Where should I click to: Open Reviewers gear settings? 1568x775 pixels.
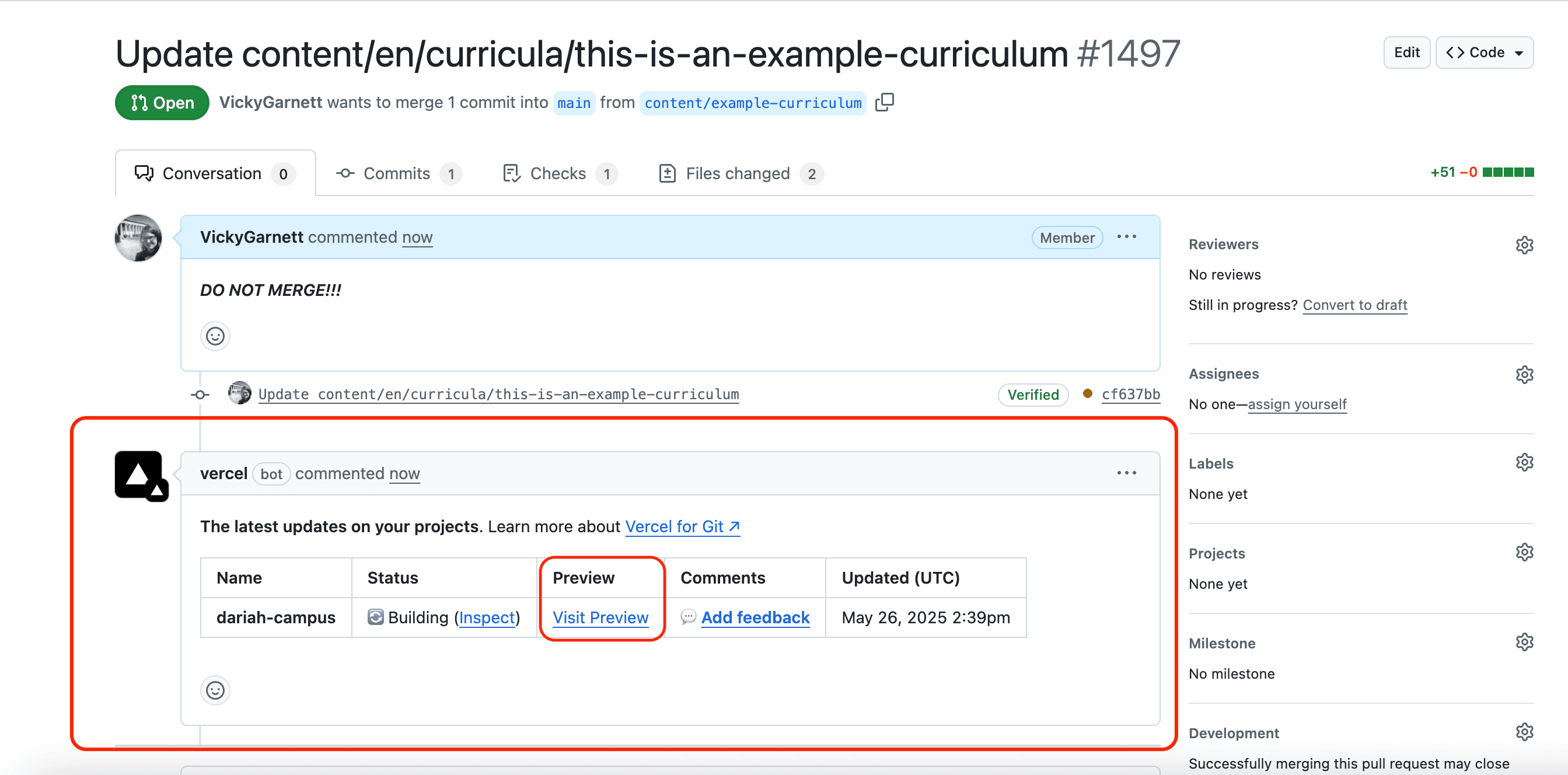click(1524, 245)
